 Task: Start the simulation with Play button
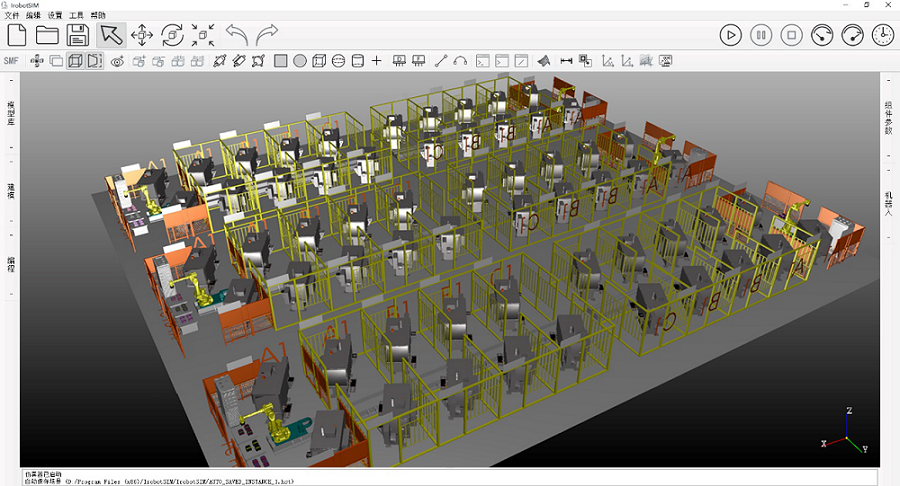[x=731, y=35]
